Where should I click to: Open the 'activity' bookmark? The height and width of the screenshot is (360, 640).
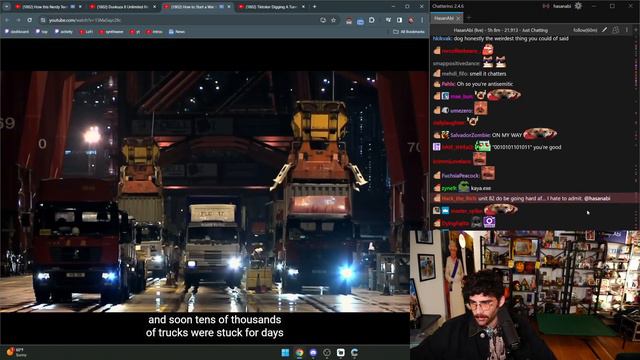point(64,31)
